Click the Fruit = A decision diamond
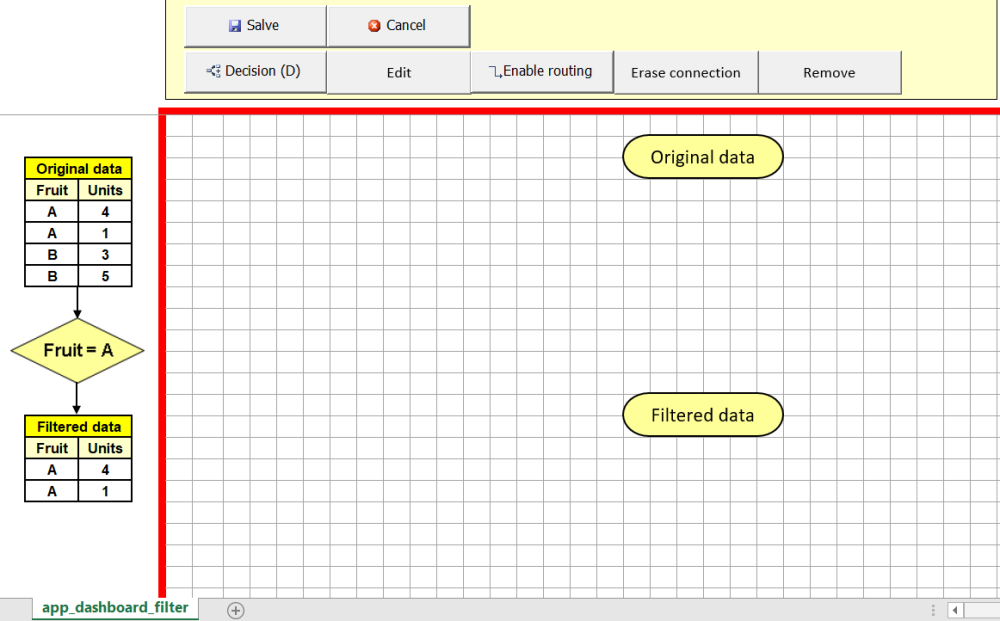Image resolution: width=1000 pixels, height=621 pixels. point(77,351)
